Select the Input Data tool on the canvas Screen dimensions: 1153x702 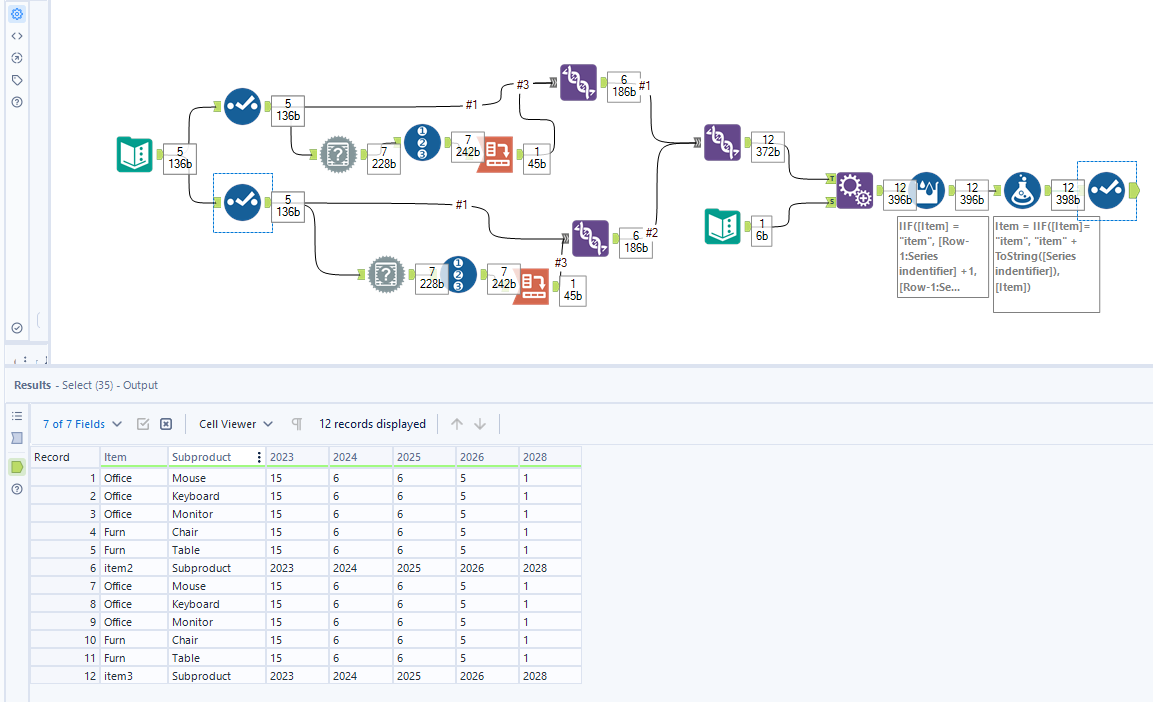135,155
